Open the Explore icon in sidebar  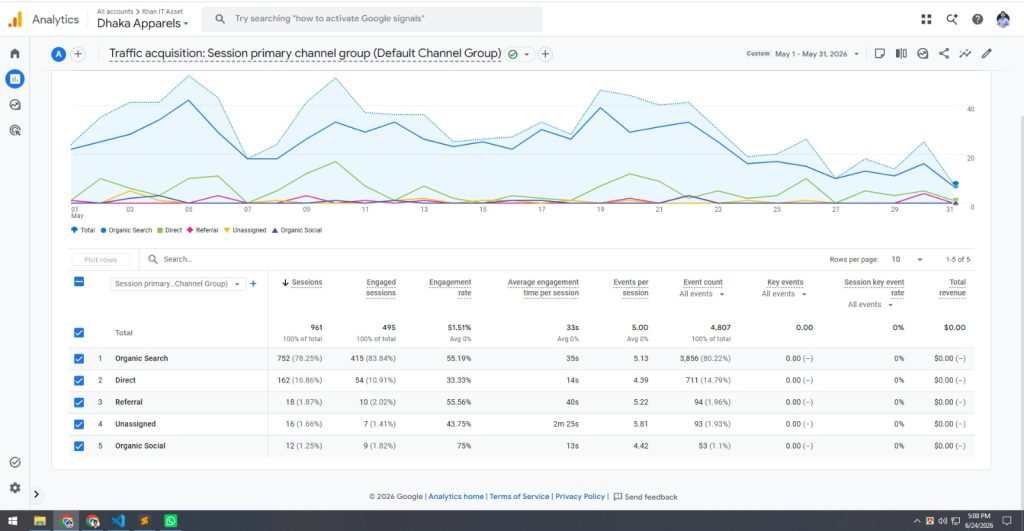click(x=14, y=105)
